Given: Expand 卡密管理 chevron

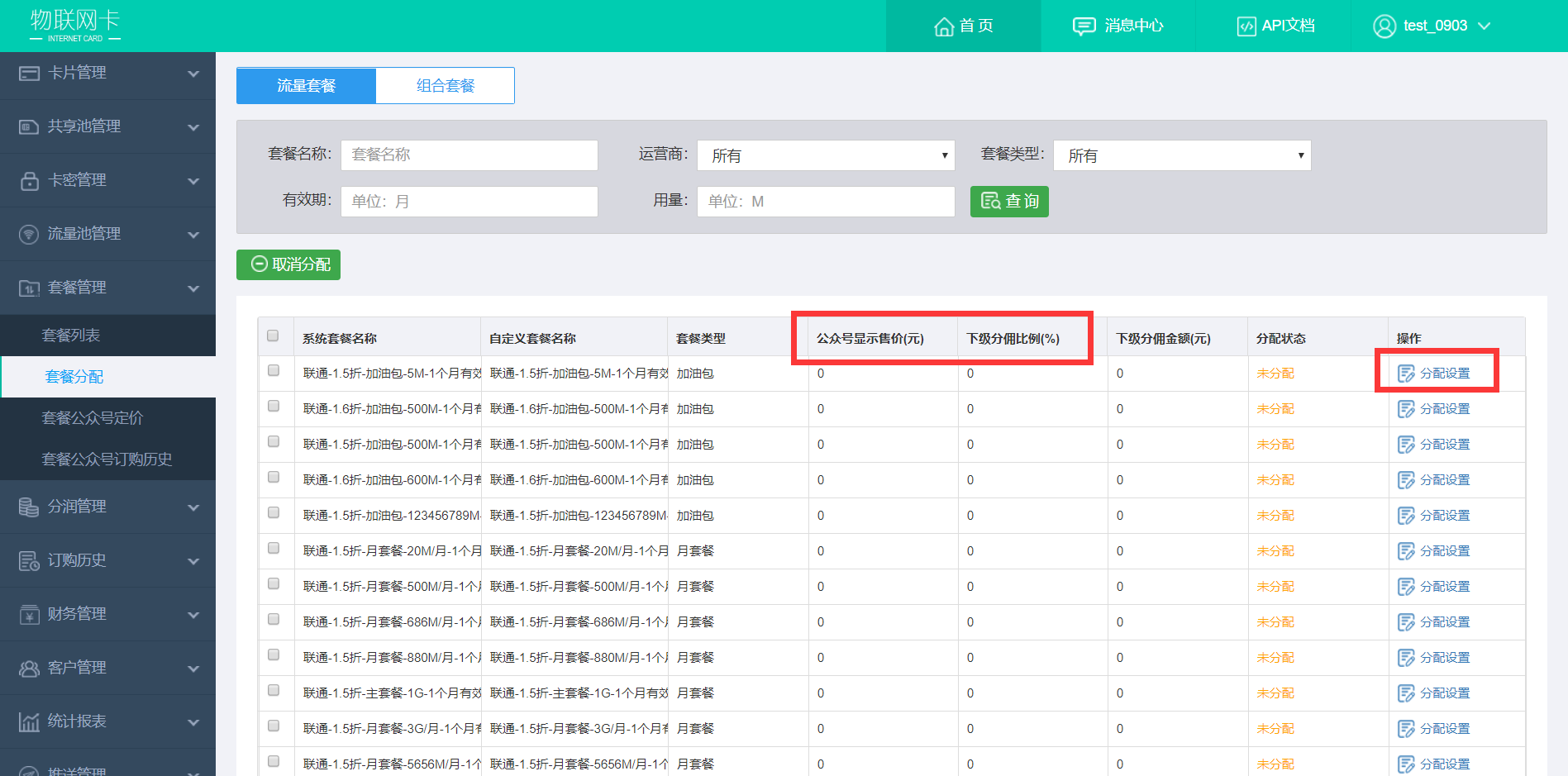Looking at the screenshot, I should pos(193,181).
